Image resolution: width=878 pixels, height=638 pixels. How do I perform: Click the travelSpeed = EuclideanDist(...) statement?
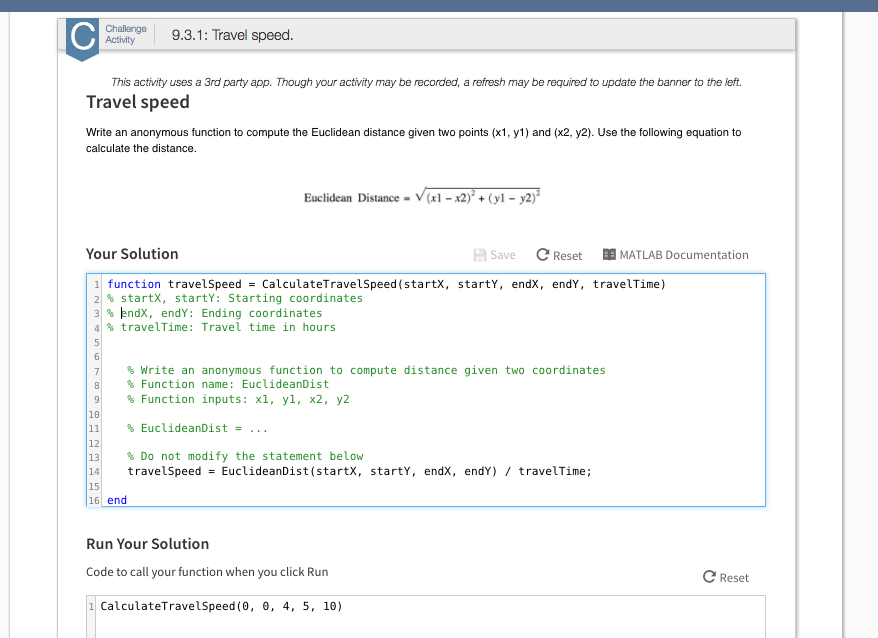point(359,471)
